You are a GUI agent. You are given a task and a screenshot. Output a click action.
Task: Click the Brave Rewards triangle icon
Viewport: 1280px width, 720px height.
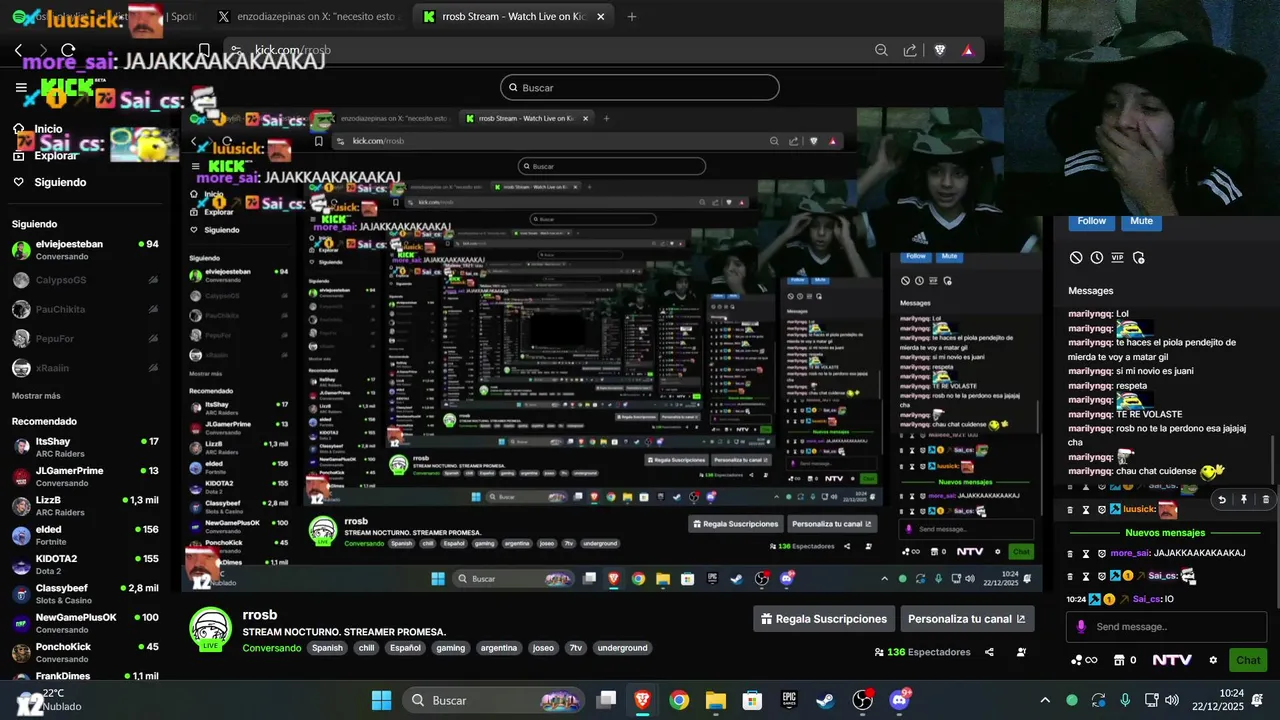click(x=968, y=50)
